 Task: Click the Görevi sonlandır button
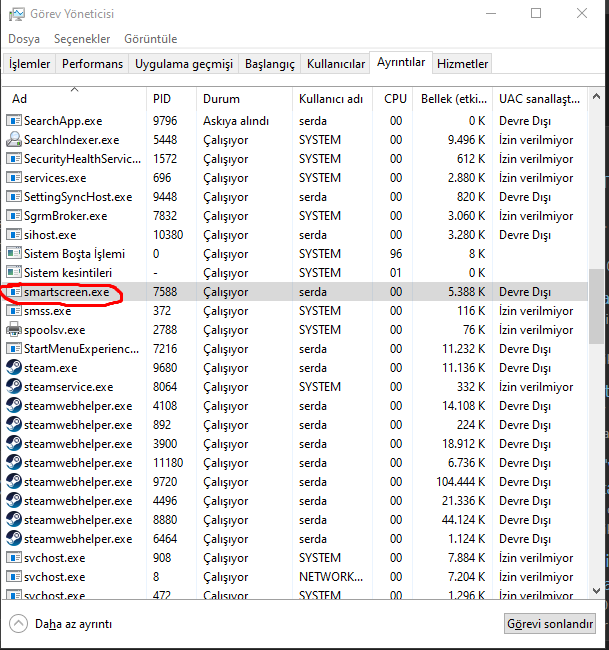550,623
